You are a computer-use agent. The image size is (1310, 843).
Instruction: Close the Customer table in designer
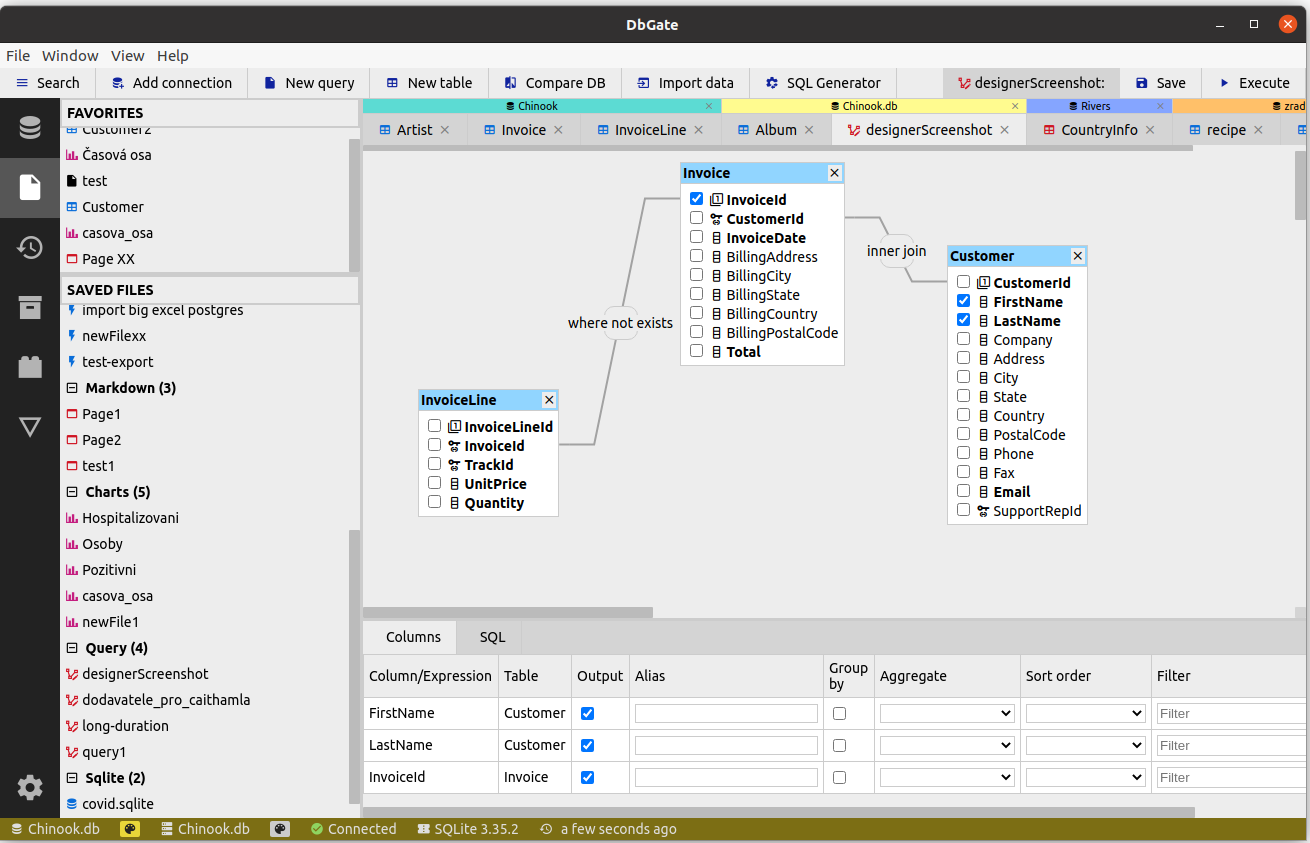(1077, 256)
